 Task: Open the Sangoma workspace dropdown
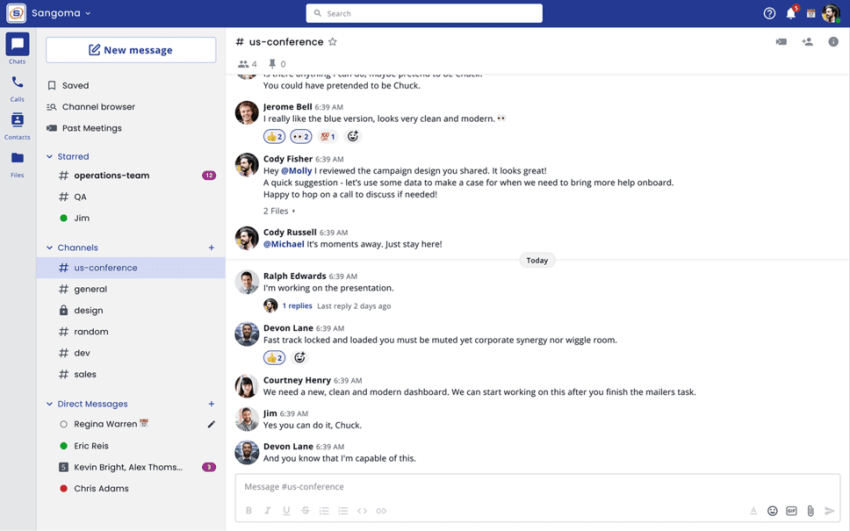61,14
